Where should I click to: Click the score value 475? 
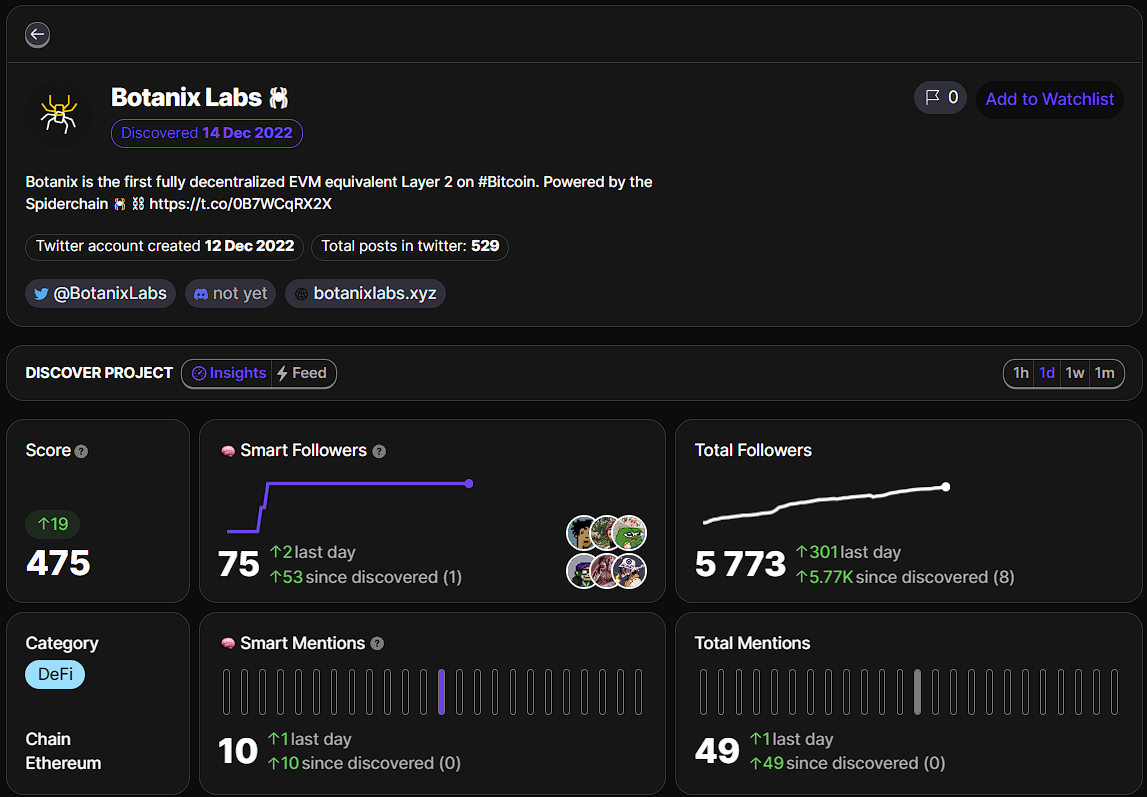[58, 563]
